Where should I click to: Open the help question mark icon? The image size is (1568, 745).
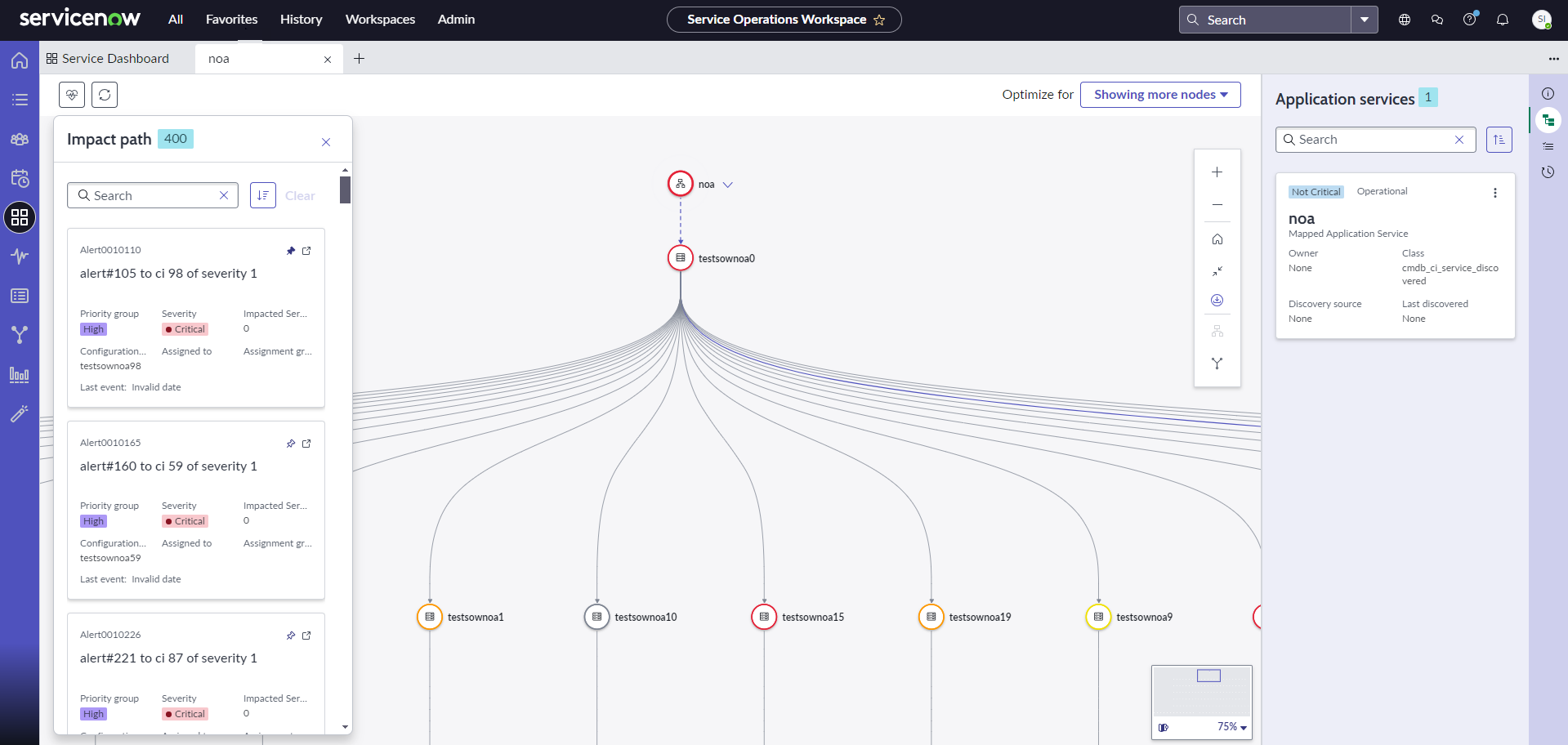(x=1470, y=20)
